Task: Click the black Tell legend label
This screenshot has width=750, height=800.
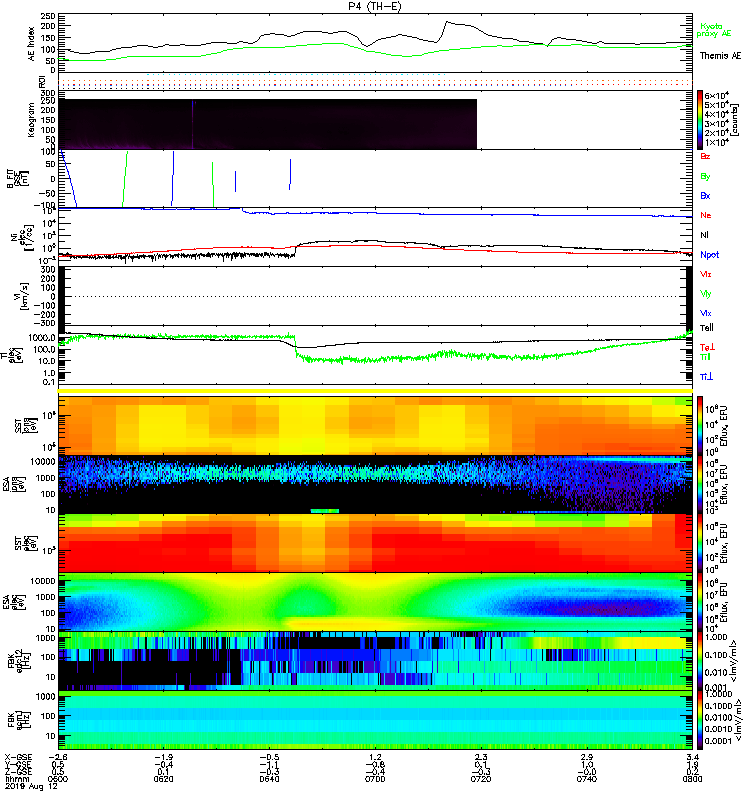Action: click(x=707, y=328)
